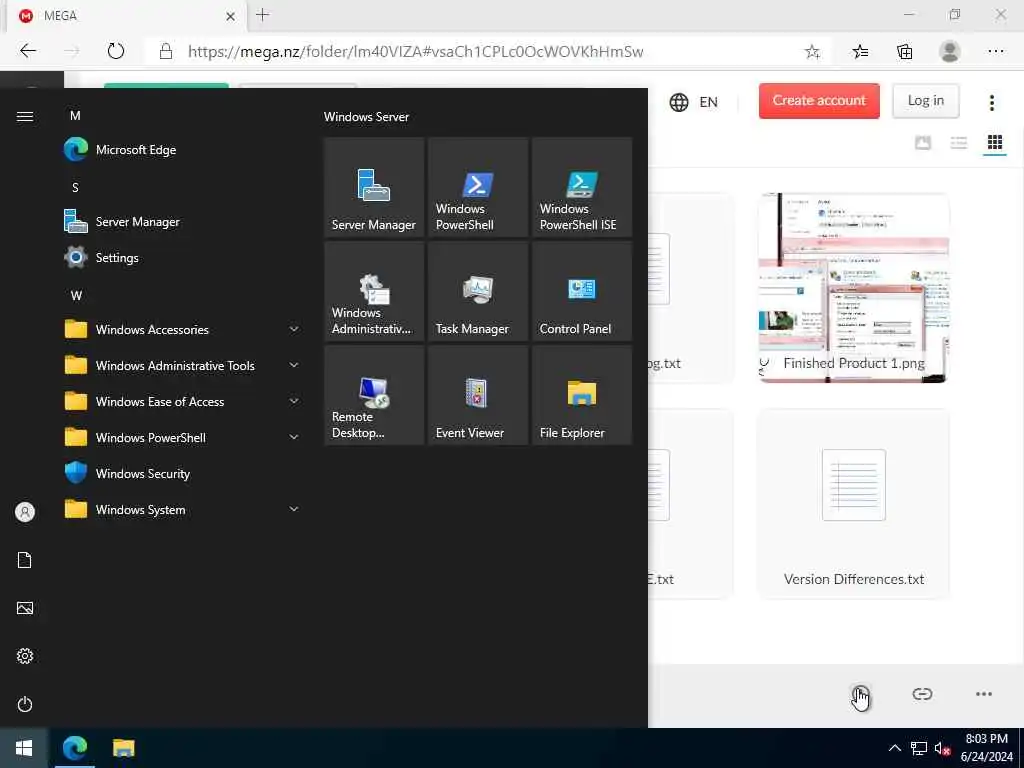Open Documents from Start sidebar
The height and width of the screenshot is (768, 1024).
25,560
